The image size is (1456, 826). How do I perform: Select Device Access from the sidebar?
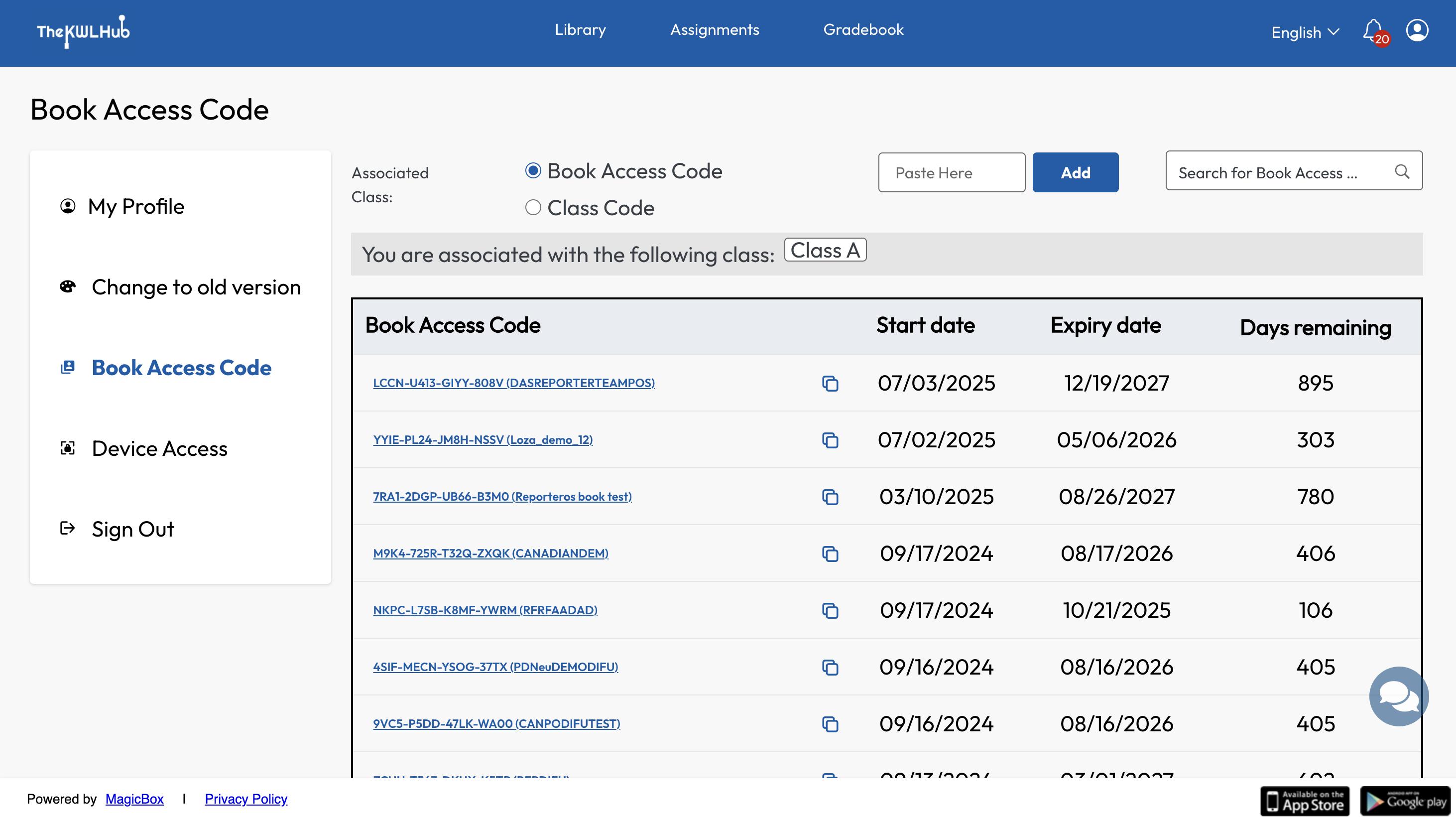(x=159, y=448)
